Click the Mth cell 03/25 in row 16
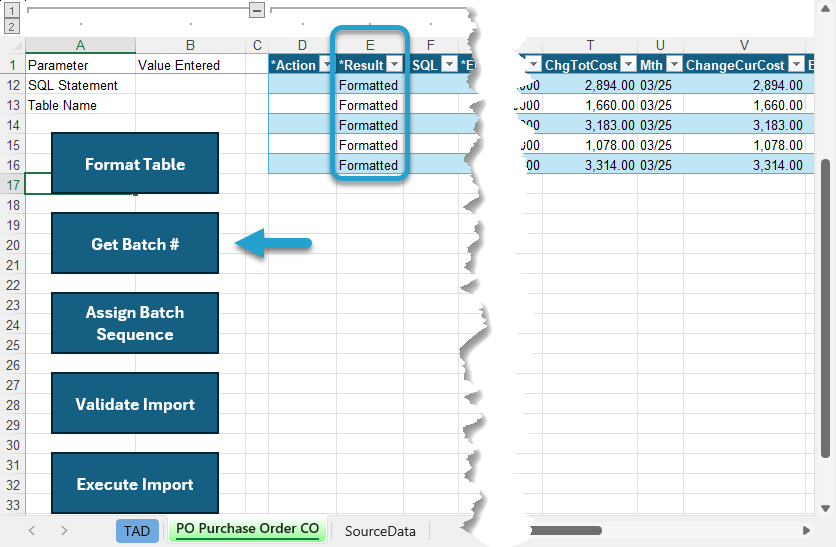This screenshot has width=836, height=547. (660, 165)
